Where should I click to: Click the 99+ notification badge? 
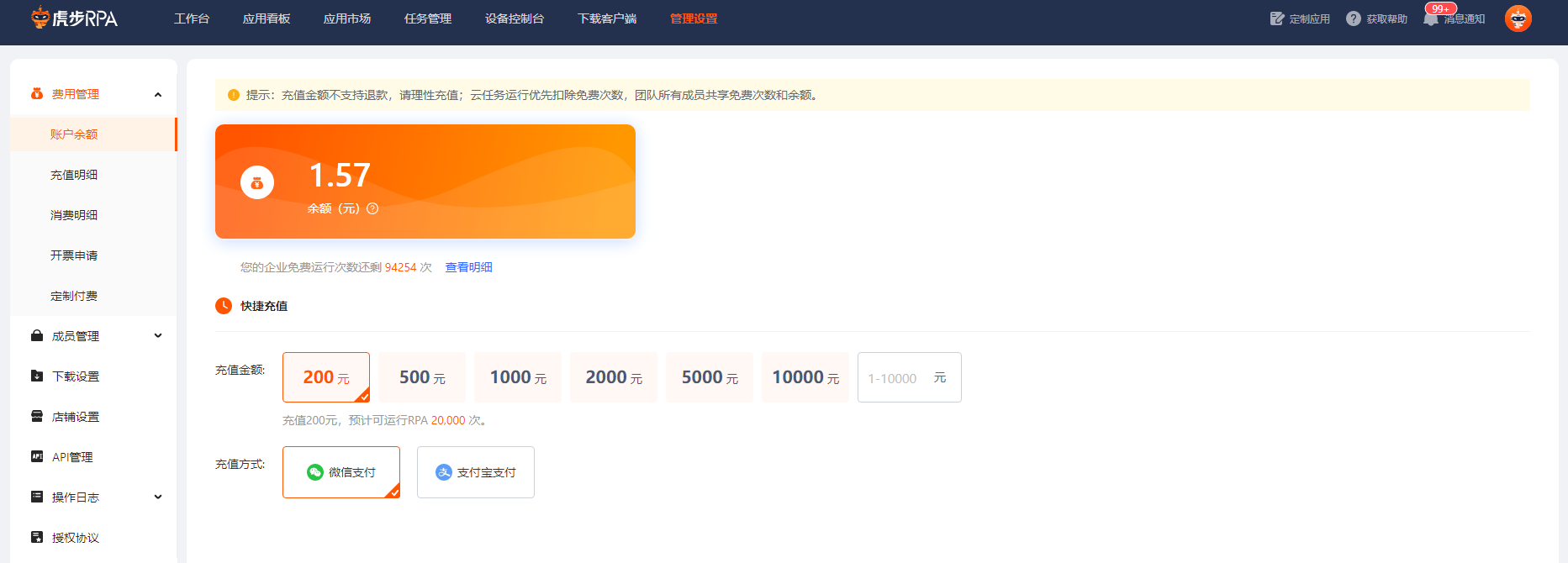click(1440, 8)
